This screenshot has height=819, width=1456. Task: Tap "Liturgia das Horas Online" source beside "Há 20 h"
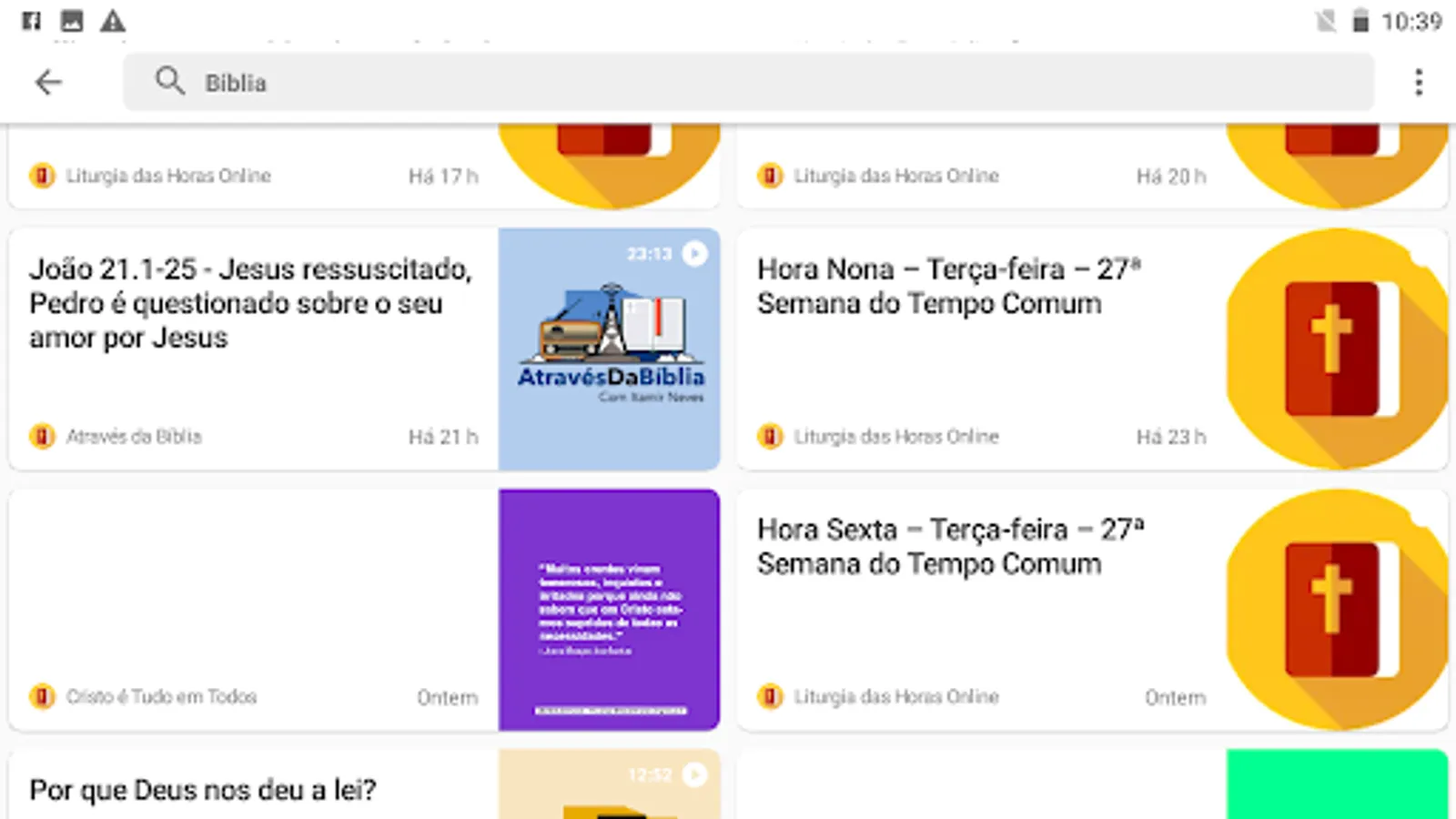(896, 176)
